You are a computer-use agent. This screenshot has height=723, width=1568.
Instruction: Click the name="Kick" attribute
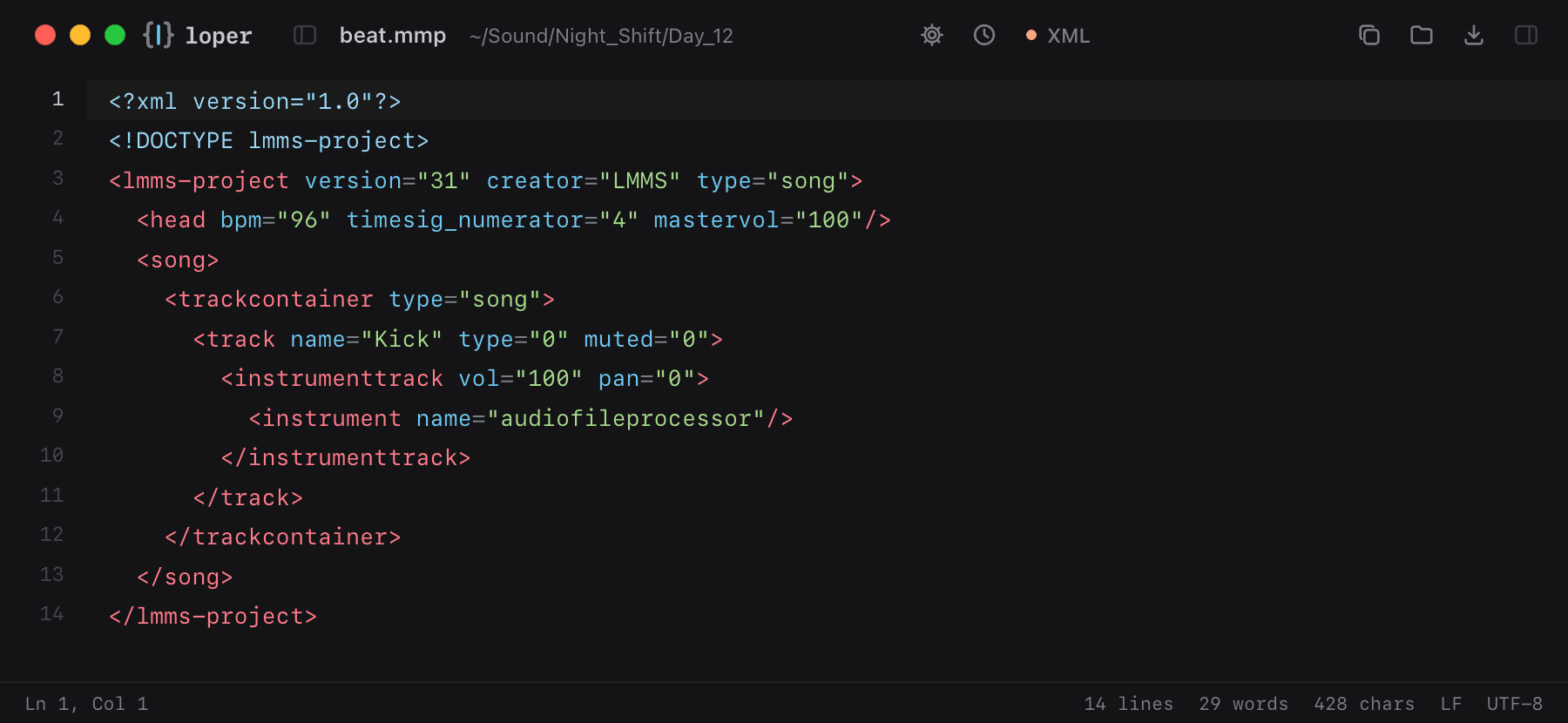click(367, 339)
